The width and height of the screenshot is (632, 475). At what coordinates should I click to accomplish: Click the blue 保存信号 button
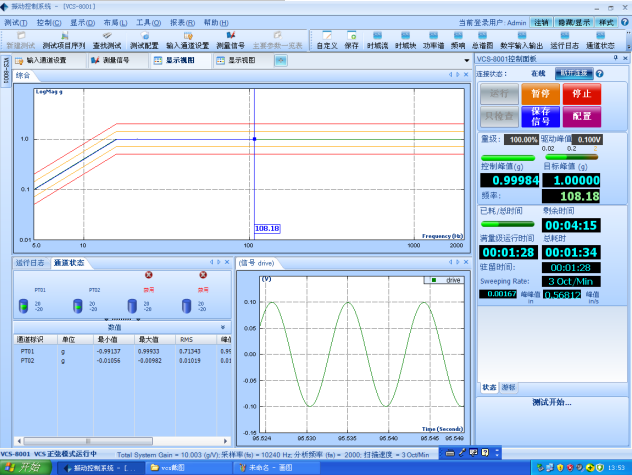pos(540,117)
